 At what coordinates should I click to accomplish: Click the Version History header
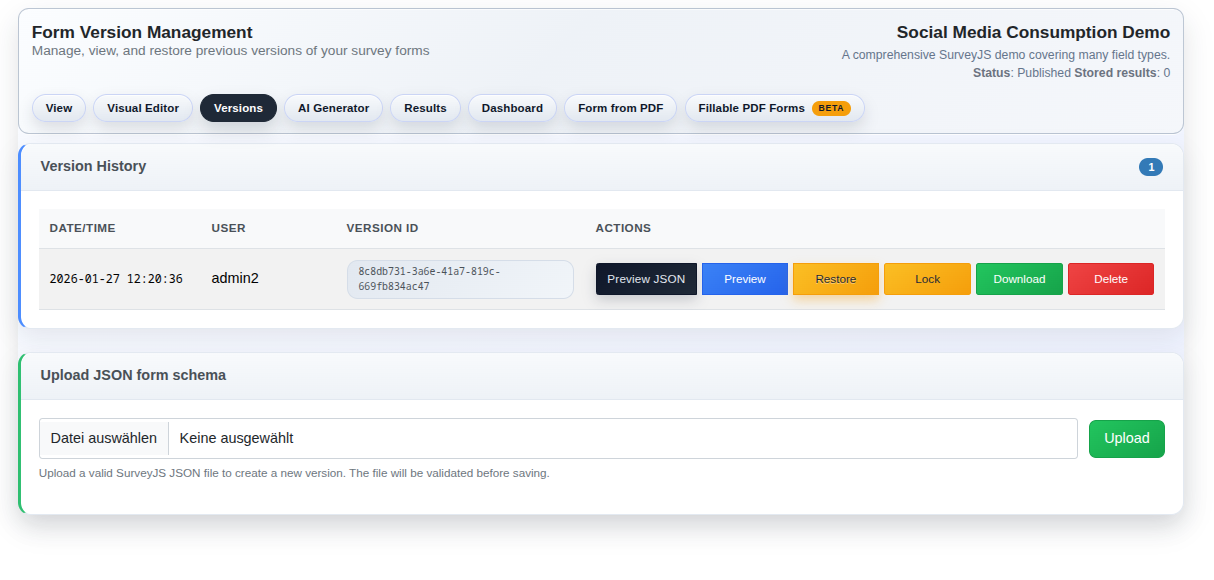click(x=93, y=166)
